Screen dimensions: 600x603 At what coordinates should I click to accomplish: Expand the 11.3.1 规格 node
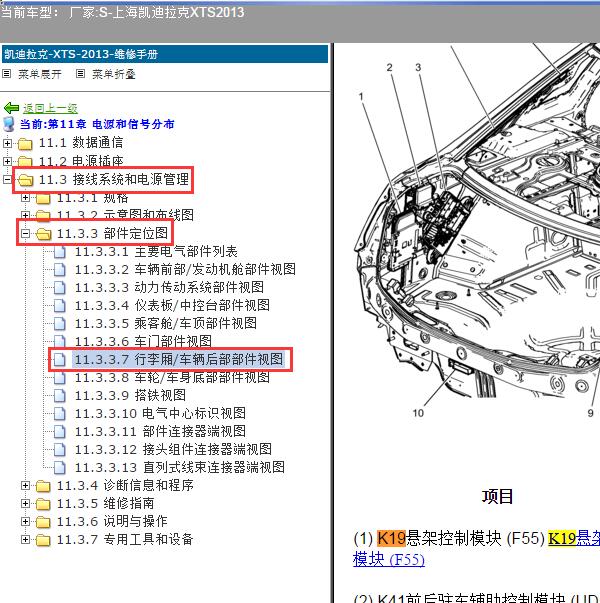tap(25, 198)
